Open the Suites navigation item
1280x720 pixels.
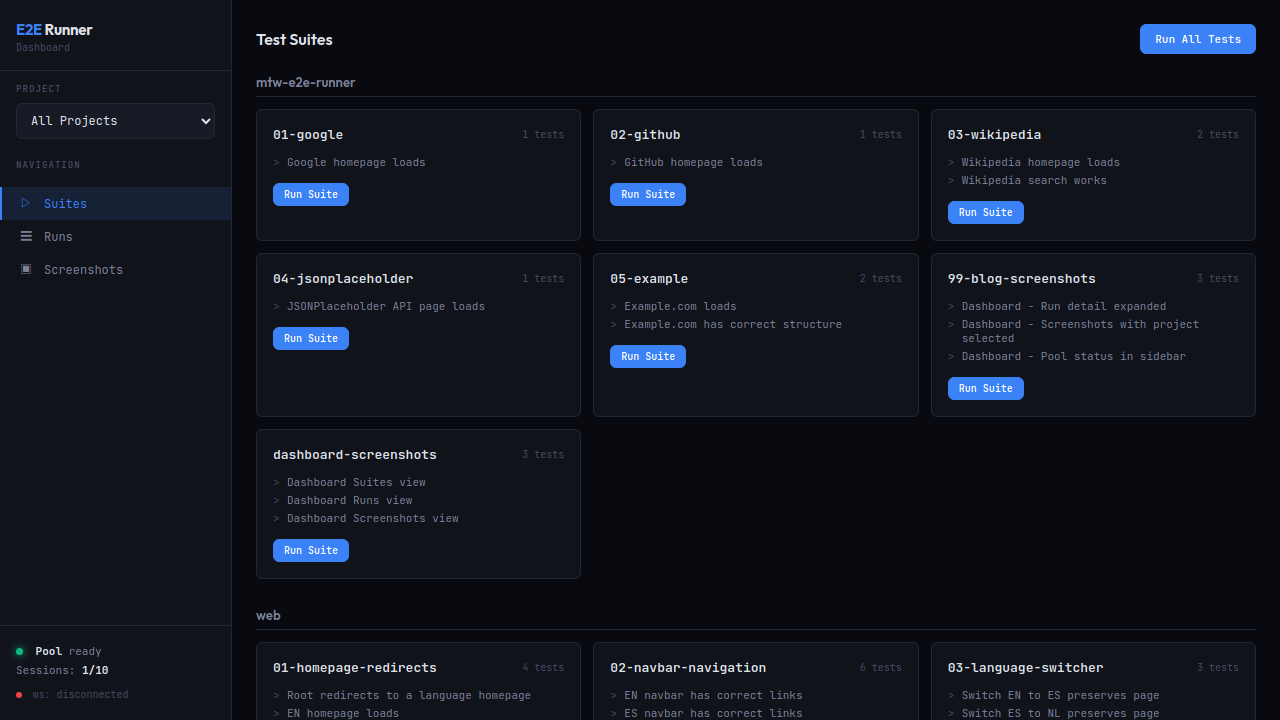click(115, 203)
